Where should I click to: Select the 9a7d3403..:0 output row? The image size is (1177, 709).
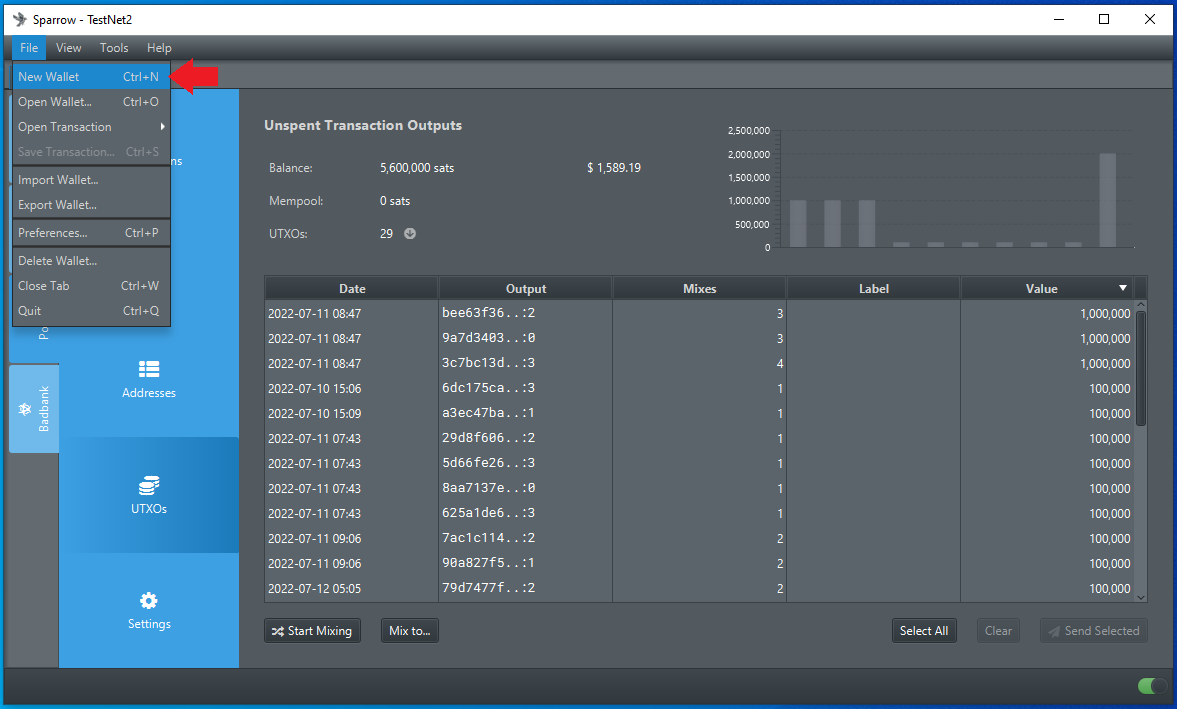coord(700,338)
